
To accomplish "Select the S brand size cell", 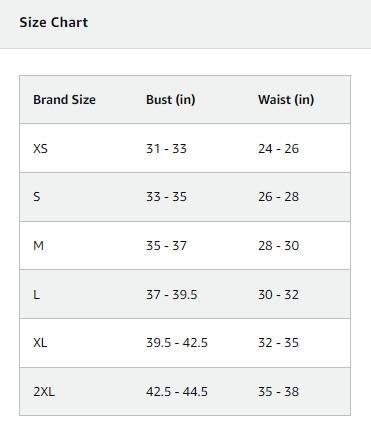I will 37,197.
